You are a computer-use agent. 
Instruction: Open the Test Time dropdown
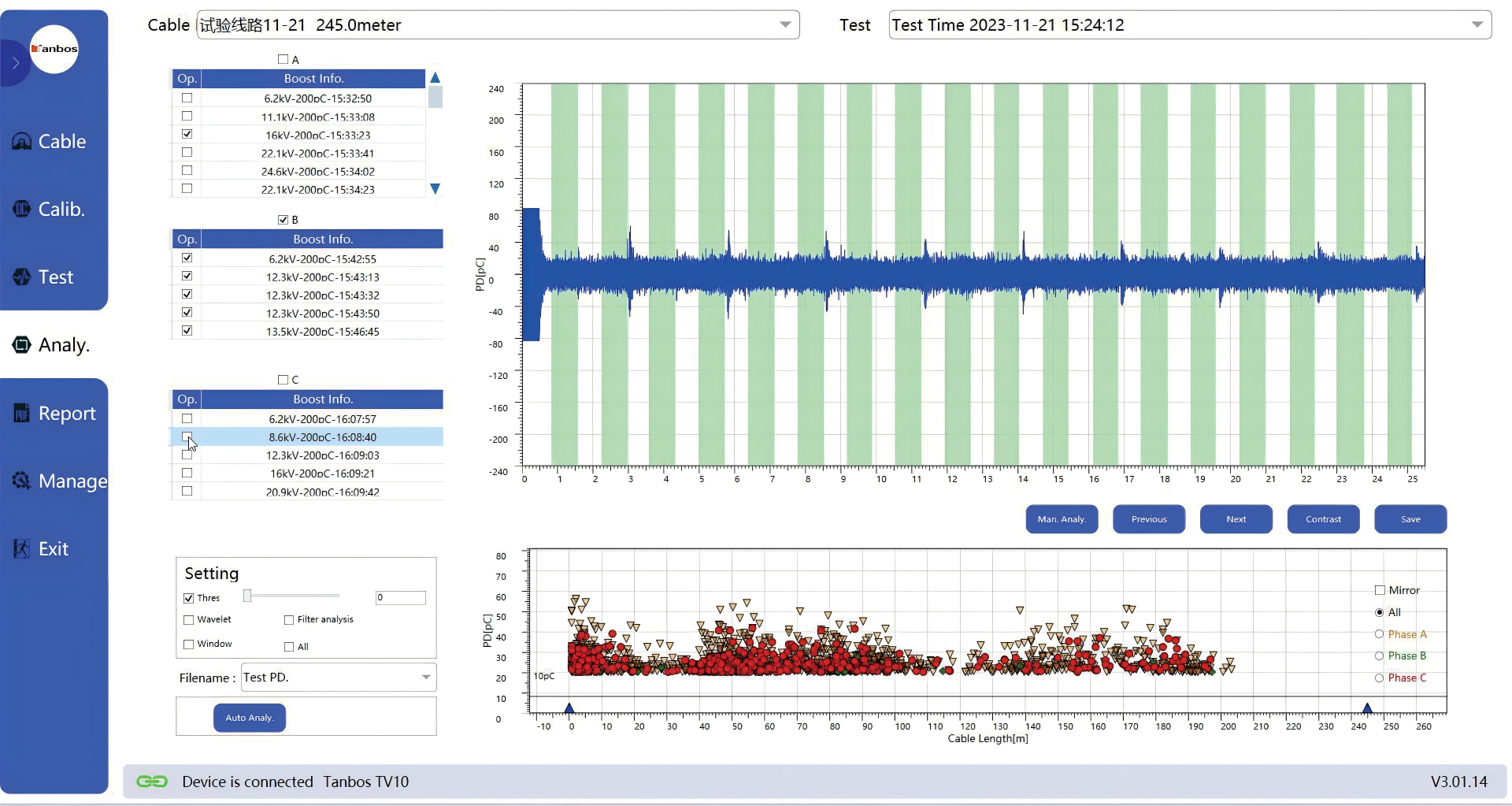[x=1477, y=25]
